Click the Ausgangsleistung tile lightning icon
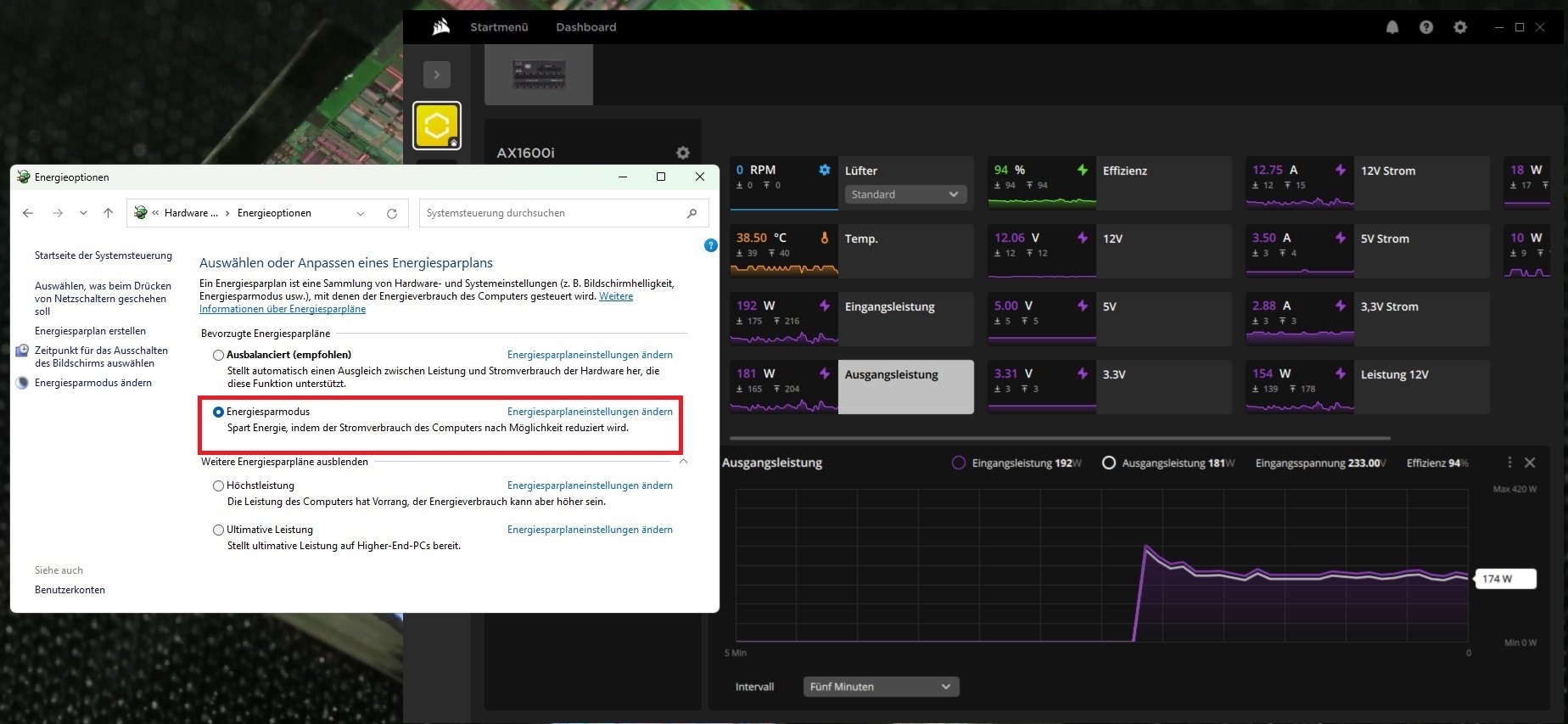This screenshot has width=1568, height=724. [824, 373]
